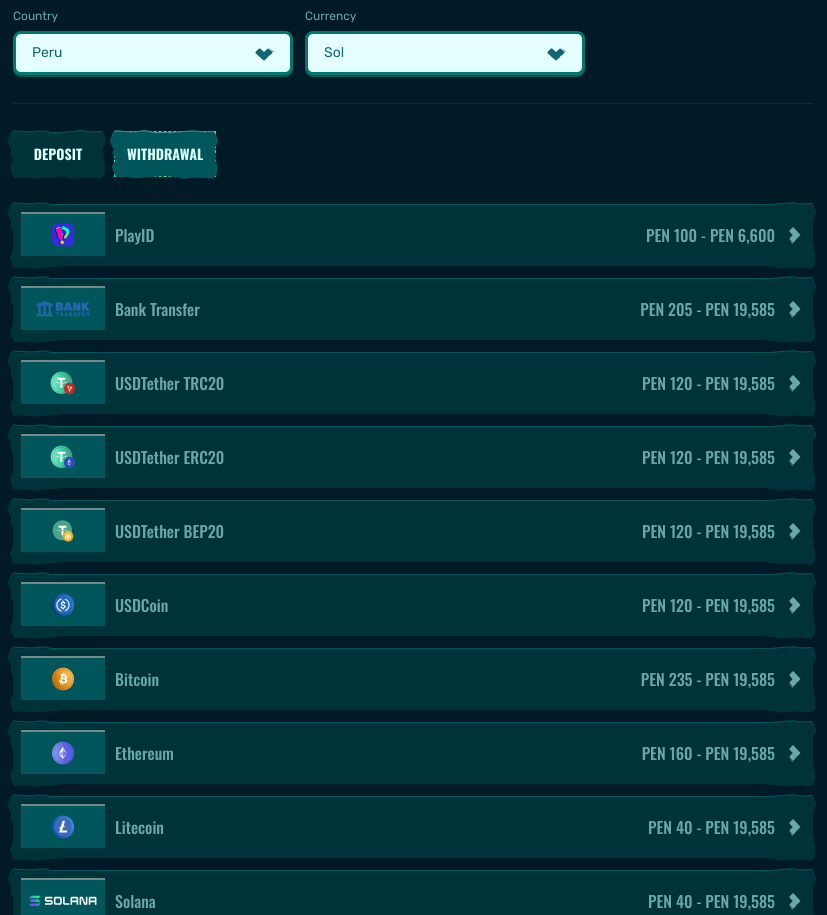Switch to the Withdrawal tab
The width and height of the screenshot is (827, 915).
164,155
